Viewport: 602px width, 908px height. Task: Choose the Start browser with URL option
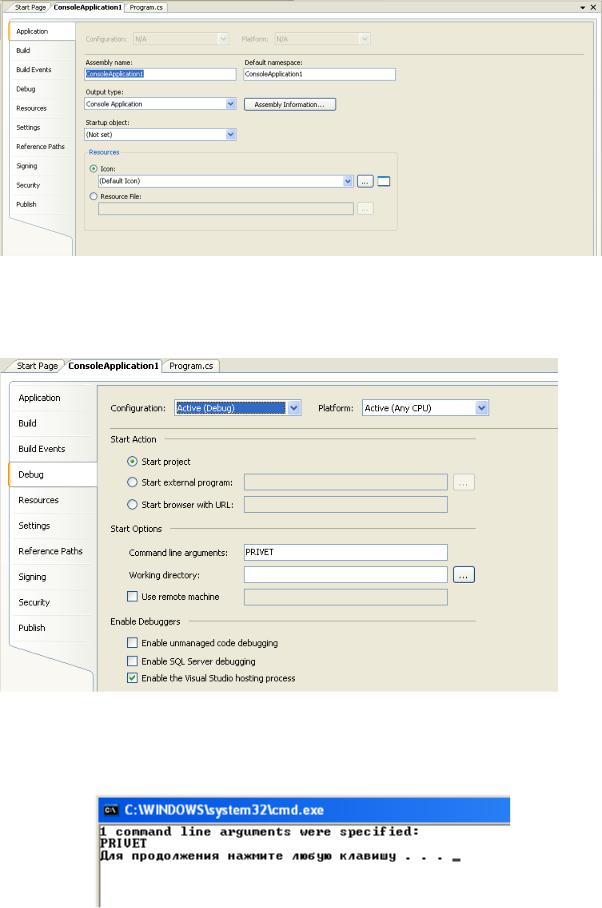pyautogui.click(x=132, y=504)
